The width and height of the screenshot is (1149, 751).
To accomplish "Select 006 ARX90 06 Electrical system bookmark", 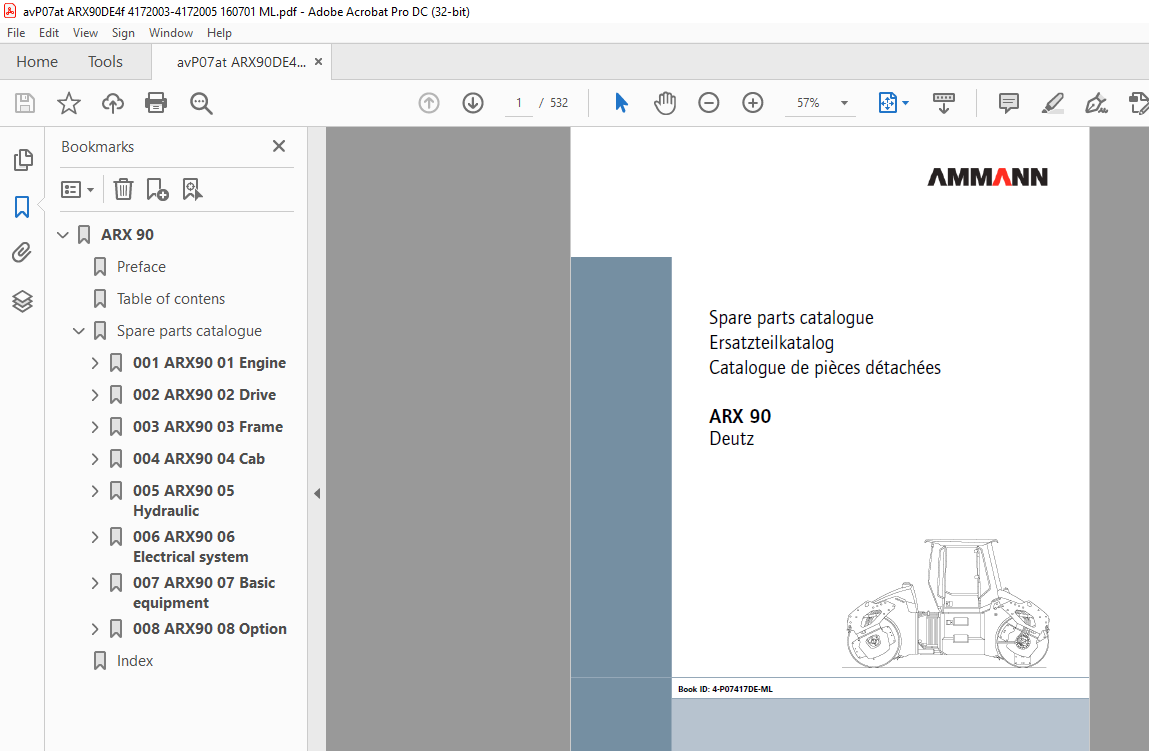I will 191,547.
